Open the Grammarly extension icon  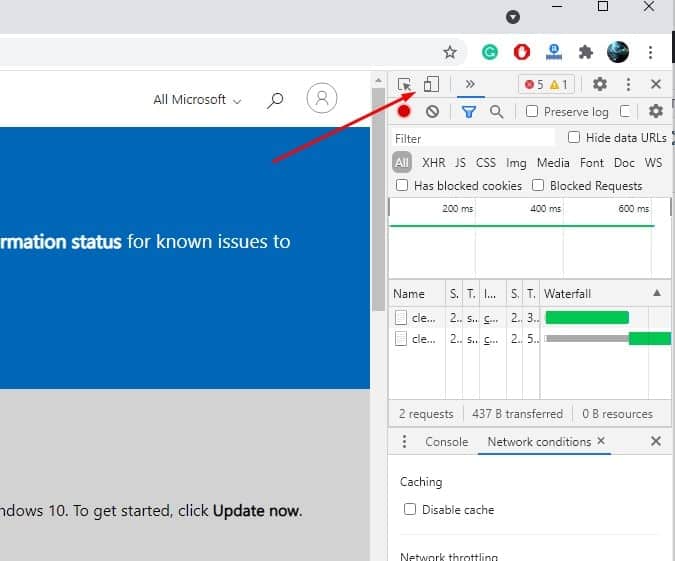[490, 53]
